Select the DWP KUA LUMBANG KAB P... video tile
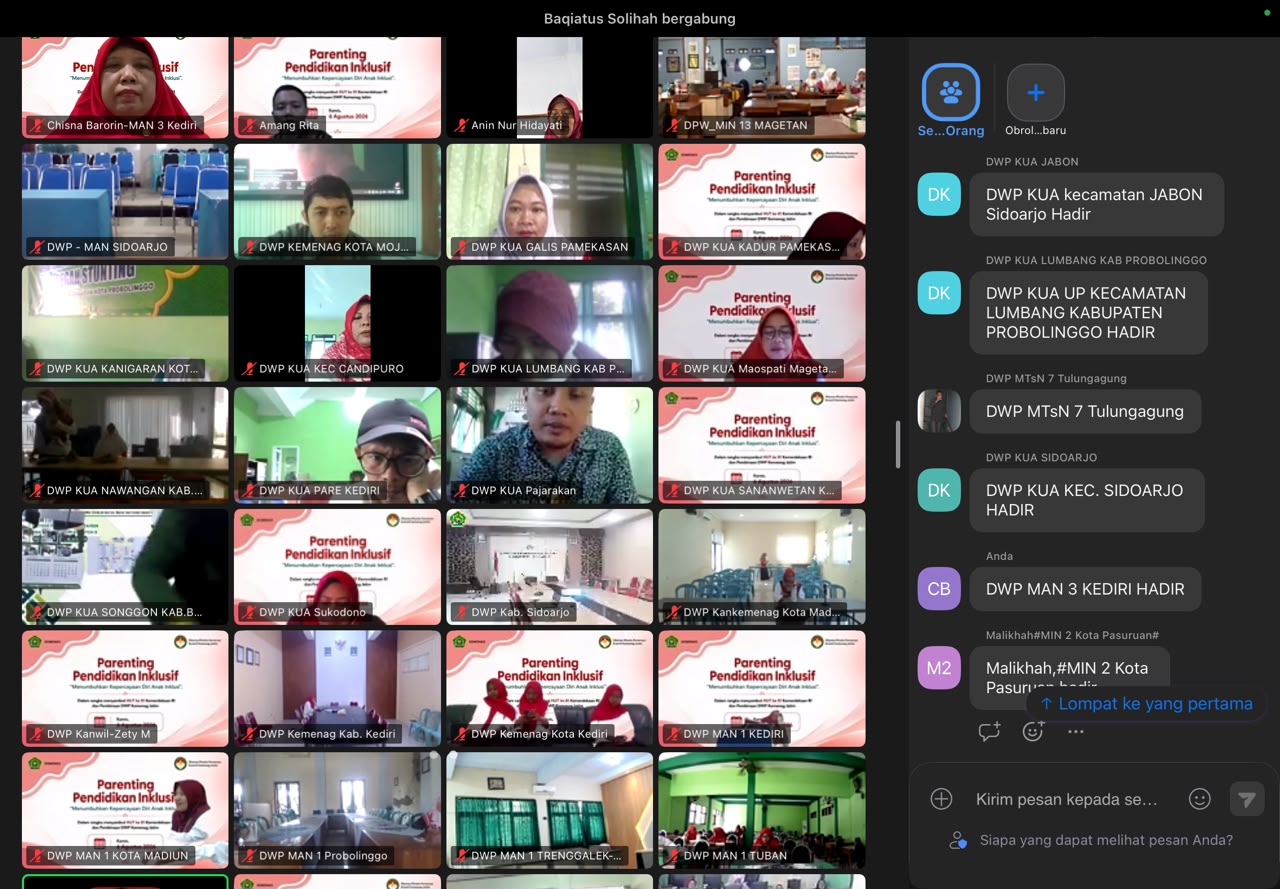The height and width of the screenshot is (889, 1280). click(x=550, y=324)
